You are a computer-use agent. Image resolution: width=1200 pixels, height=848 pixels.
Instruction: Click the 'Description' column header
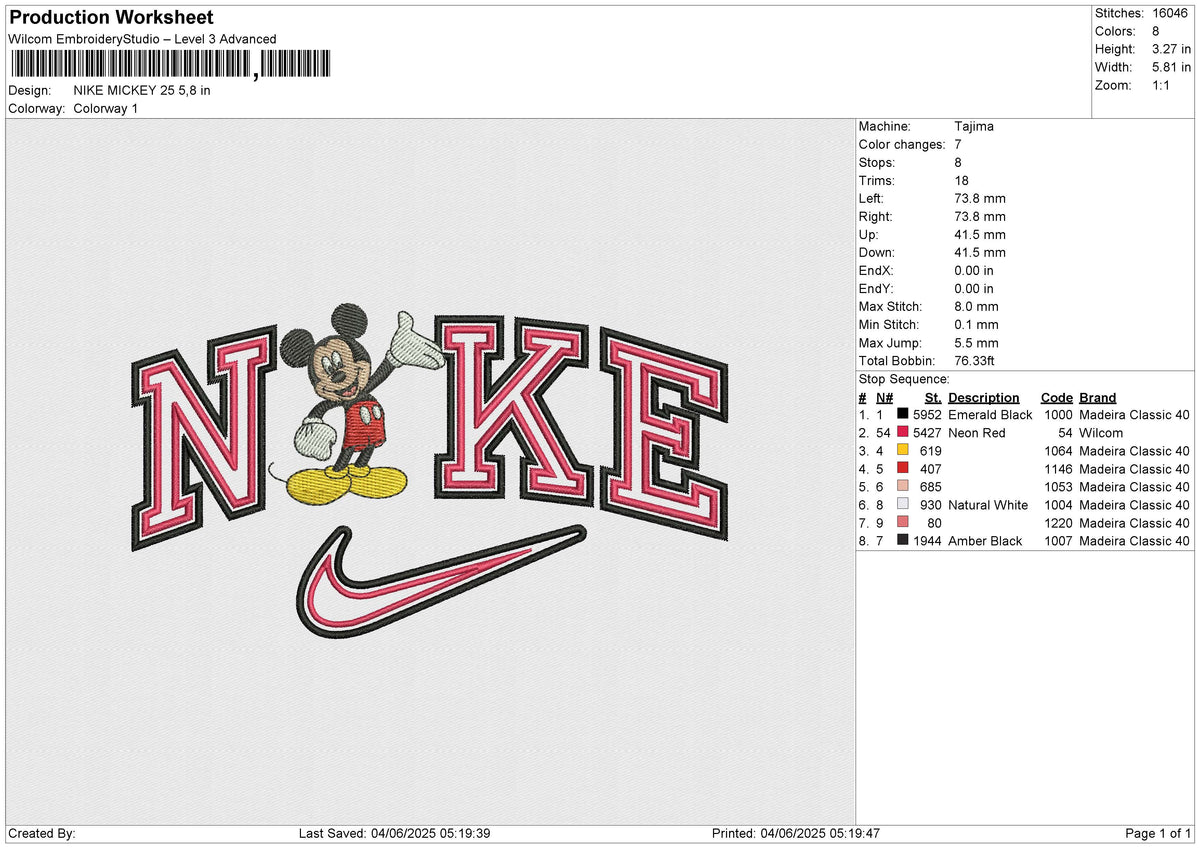pos(984,397)
